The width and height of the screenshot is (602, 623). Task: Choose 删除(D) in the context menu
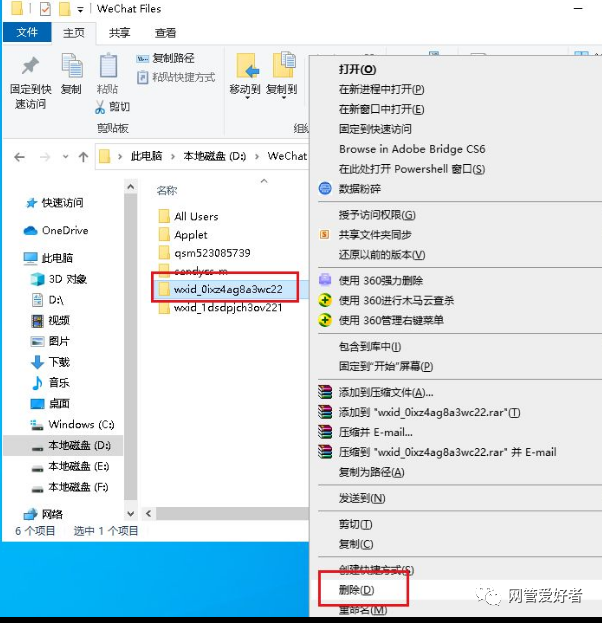pyautogui.click(x=356, y=590)
